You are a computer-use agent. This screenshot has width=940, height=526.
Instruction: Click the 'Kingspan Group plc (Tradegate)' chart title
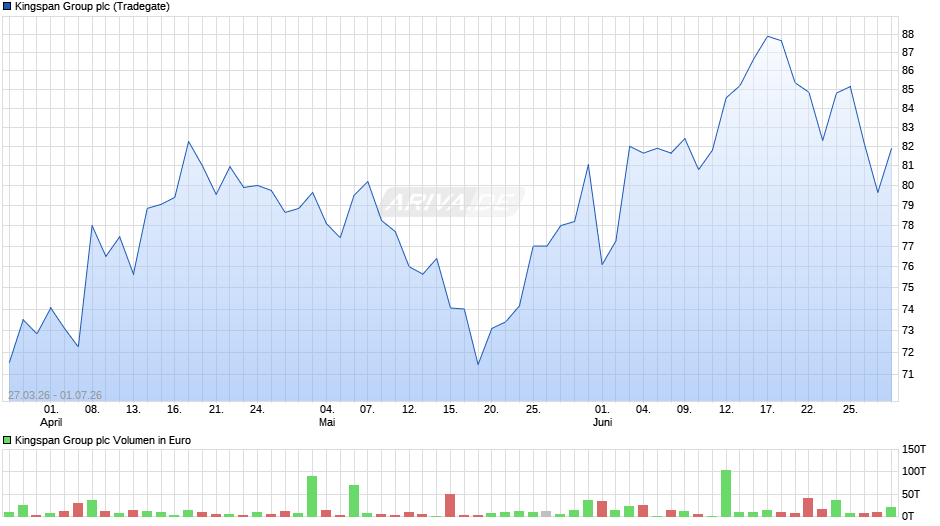[x=92, y=7]
